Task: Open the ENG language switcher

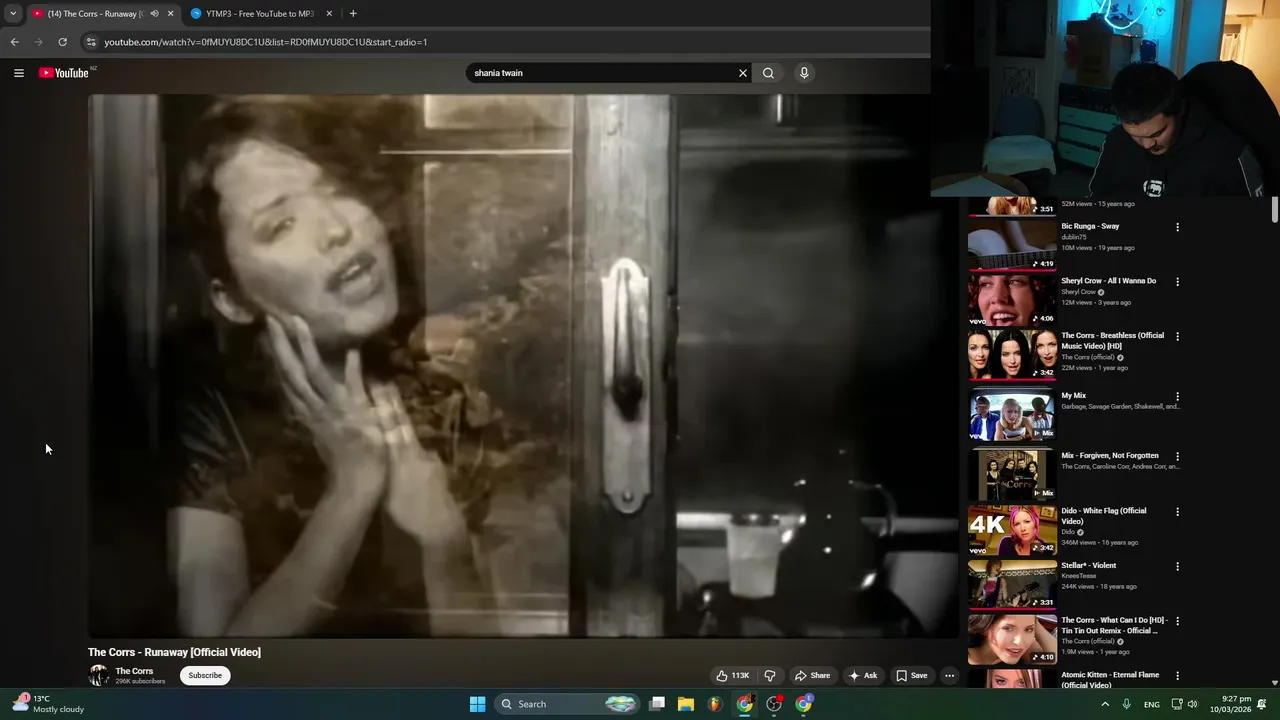Action: pyautogui.click(x=1152, y=704)
